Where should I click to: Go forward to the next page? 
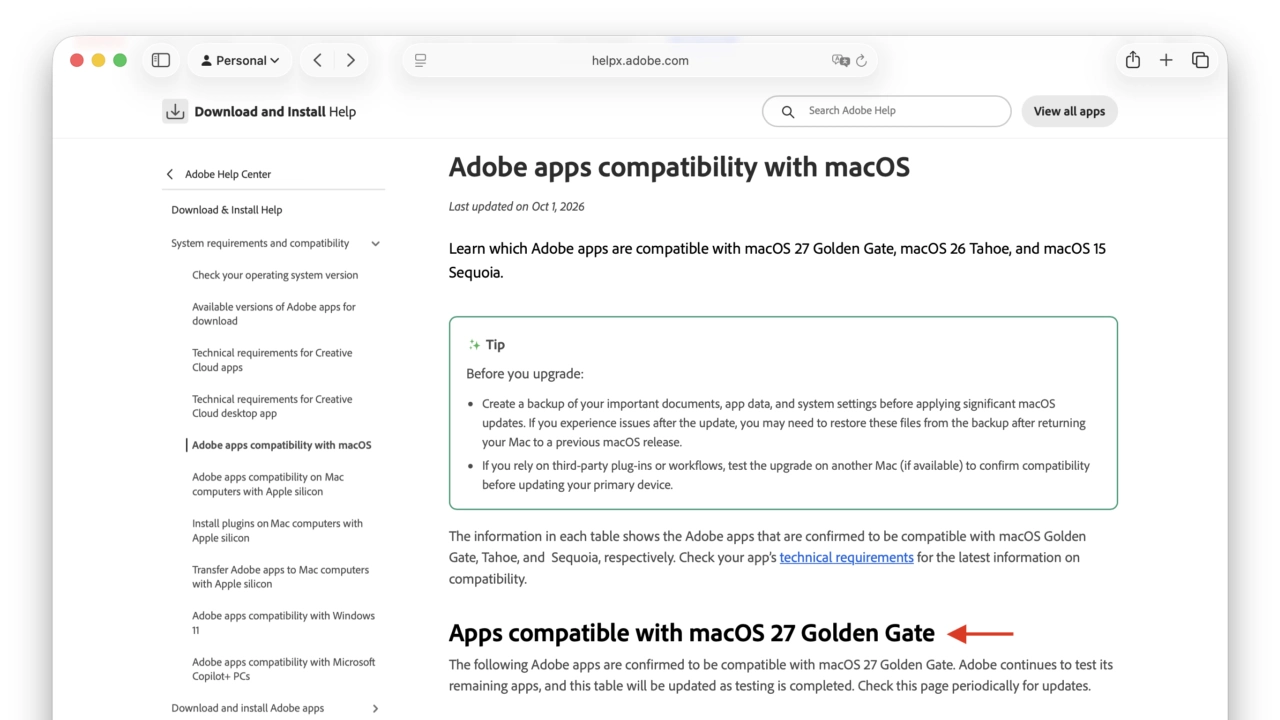(351, 60)
